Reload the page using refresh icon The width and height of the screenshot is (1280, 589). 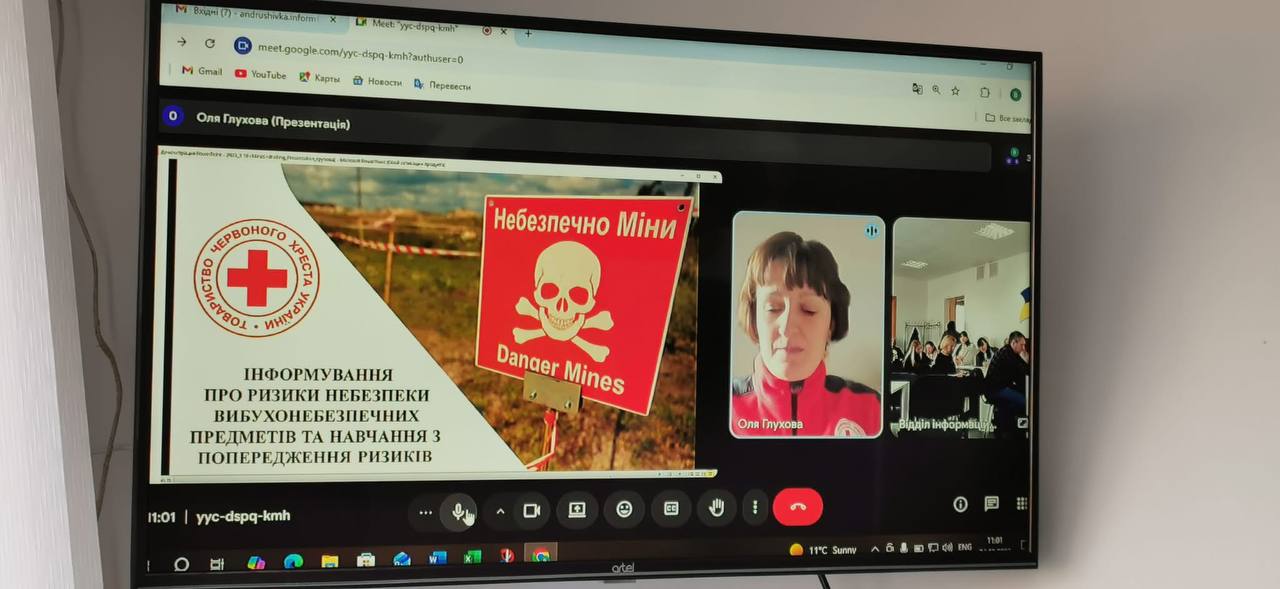point(210,43)
